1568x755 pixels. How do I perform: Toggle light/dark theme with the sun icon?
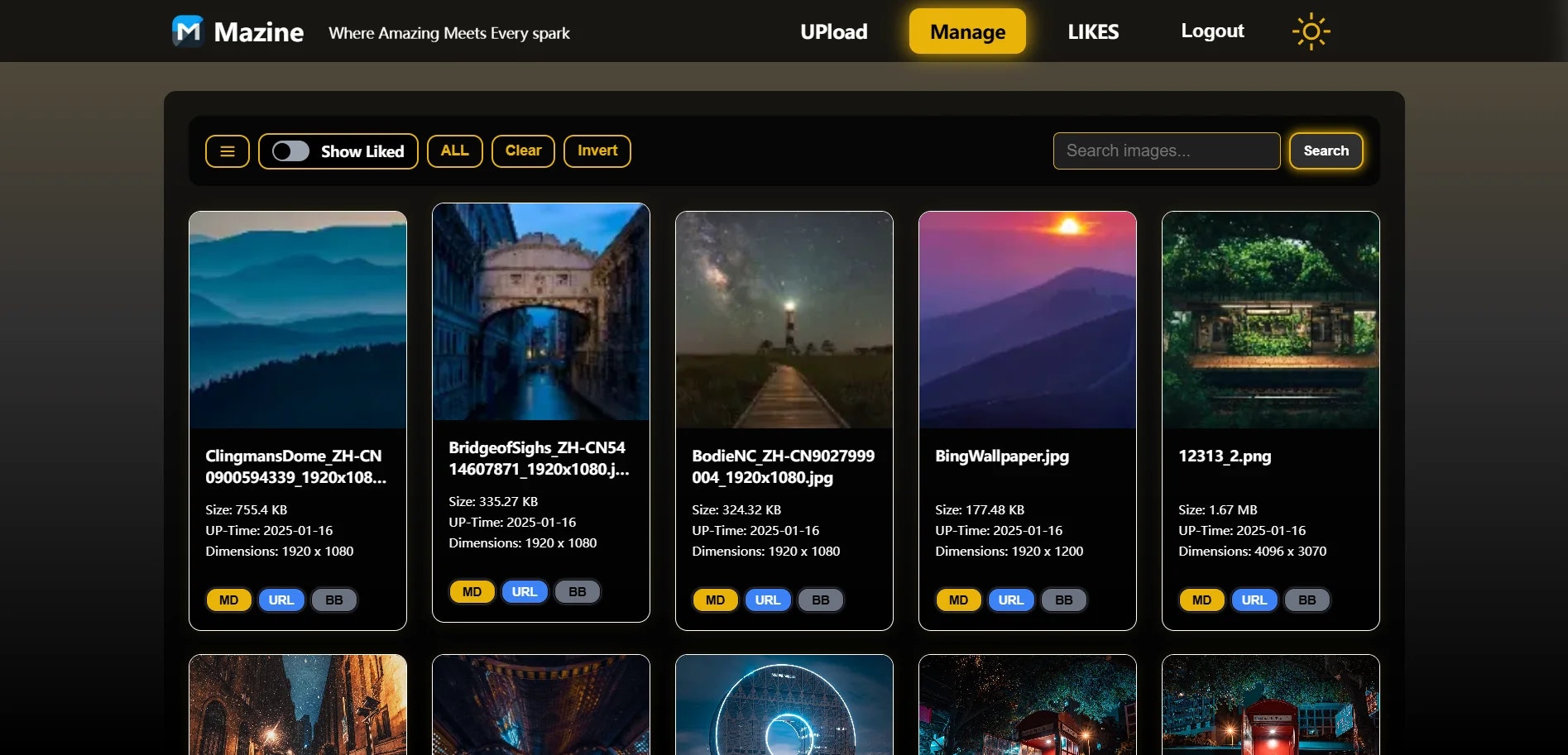pyautogui.click(x=1311, y=31)
